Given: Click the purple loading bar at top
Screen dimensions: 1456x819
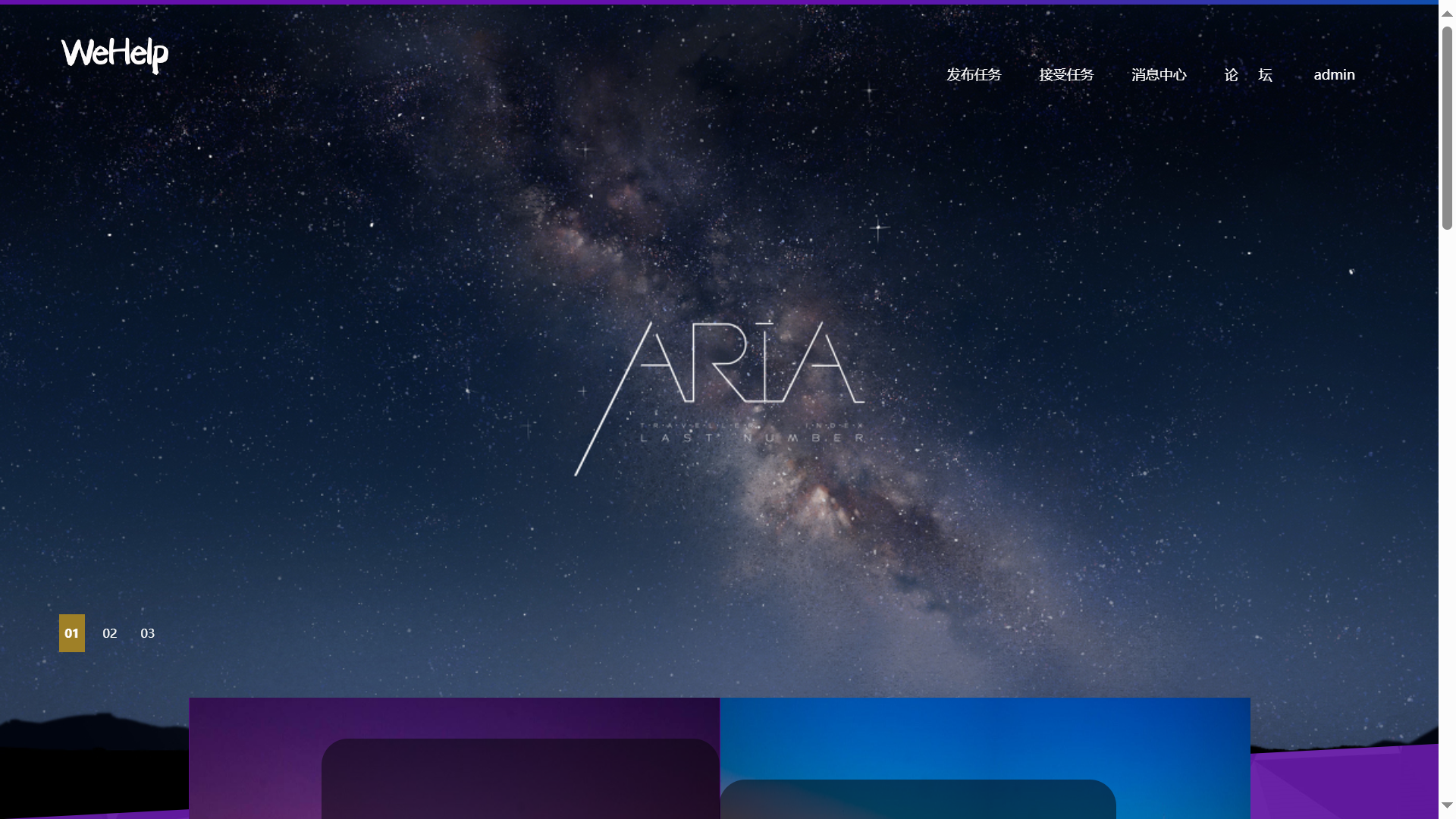Looking at the screenshot, I should (531, 2).
